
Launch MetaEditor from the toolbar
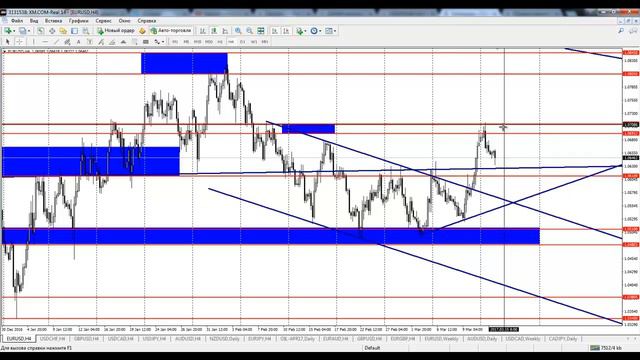(x=142, y=31)
